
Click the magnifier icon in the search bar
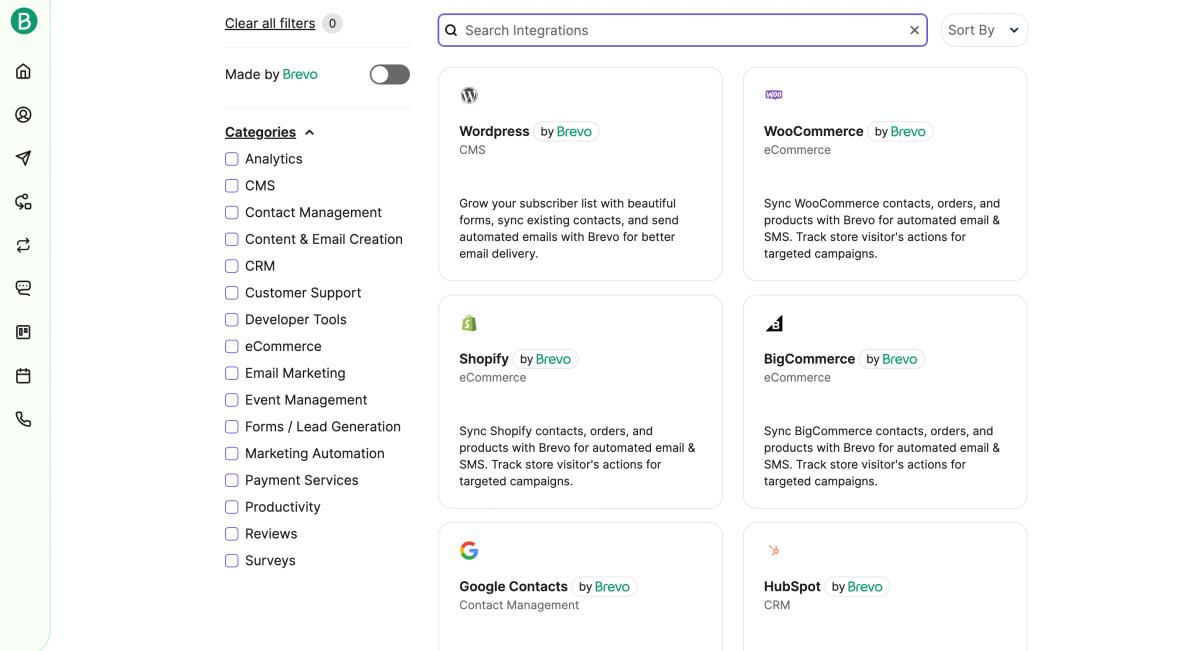451,30
